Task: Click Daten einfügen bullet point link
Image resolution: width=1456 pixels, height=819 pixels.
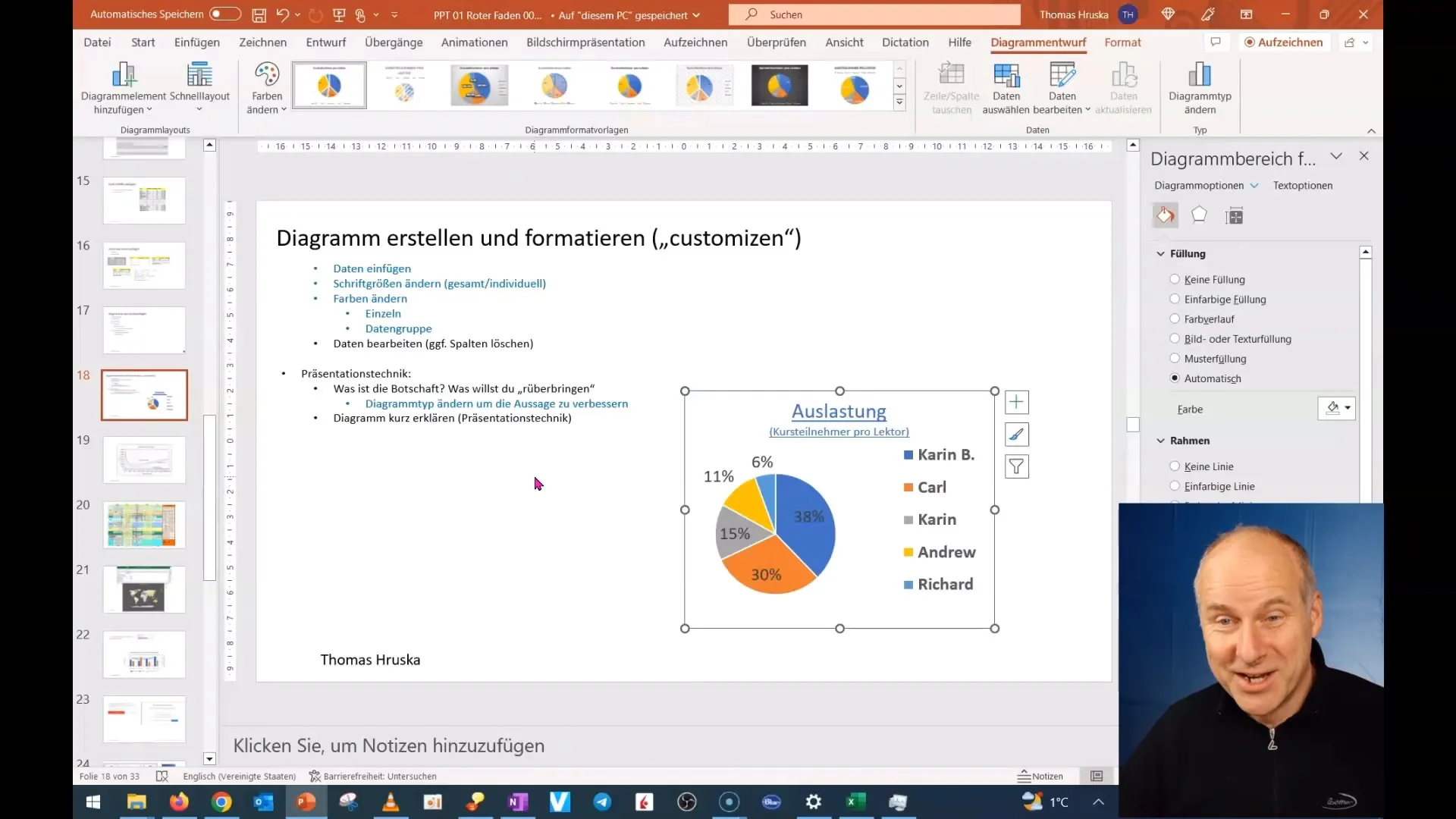Action: coord(372,268)
